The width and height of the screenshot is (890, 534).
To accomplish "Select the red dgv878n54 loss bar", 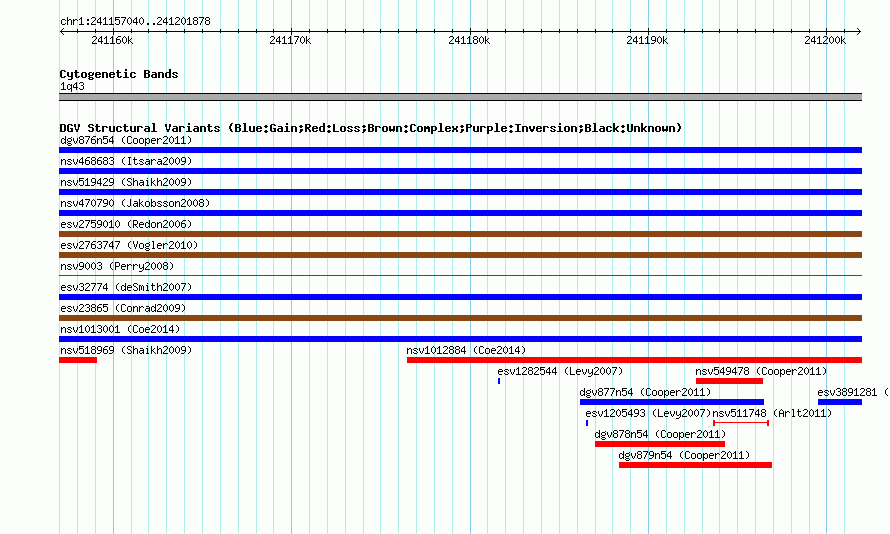I will pyautogui.click(x=660, y=444).
